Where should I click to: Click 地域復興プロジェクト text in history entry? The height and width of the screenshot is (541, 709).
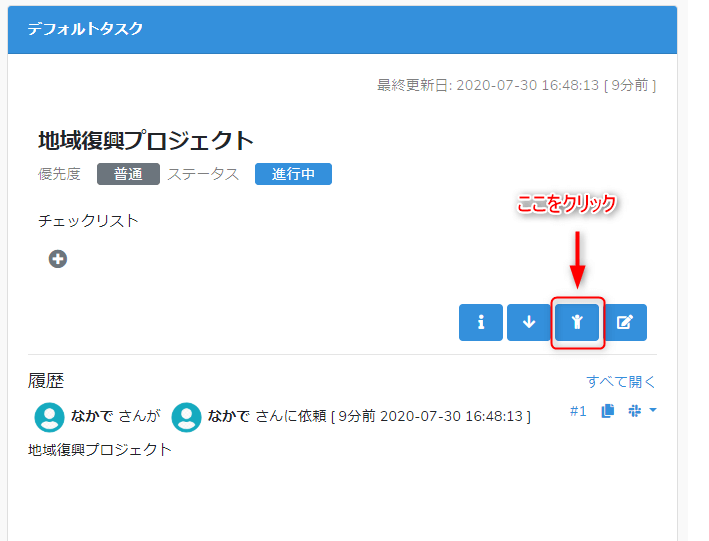tap(99, 450)
